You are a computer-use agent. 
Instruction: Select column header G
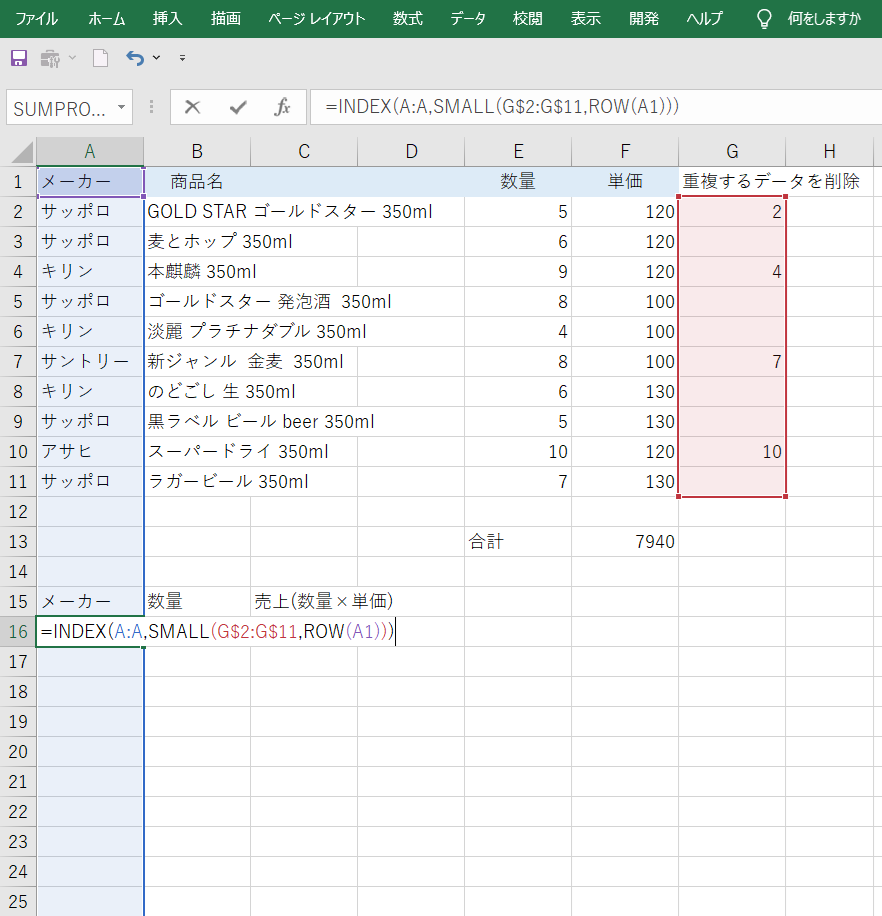(x=731, y=150)
